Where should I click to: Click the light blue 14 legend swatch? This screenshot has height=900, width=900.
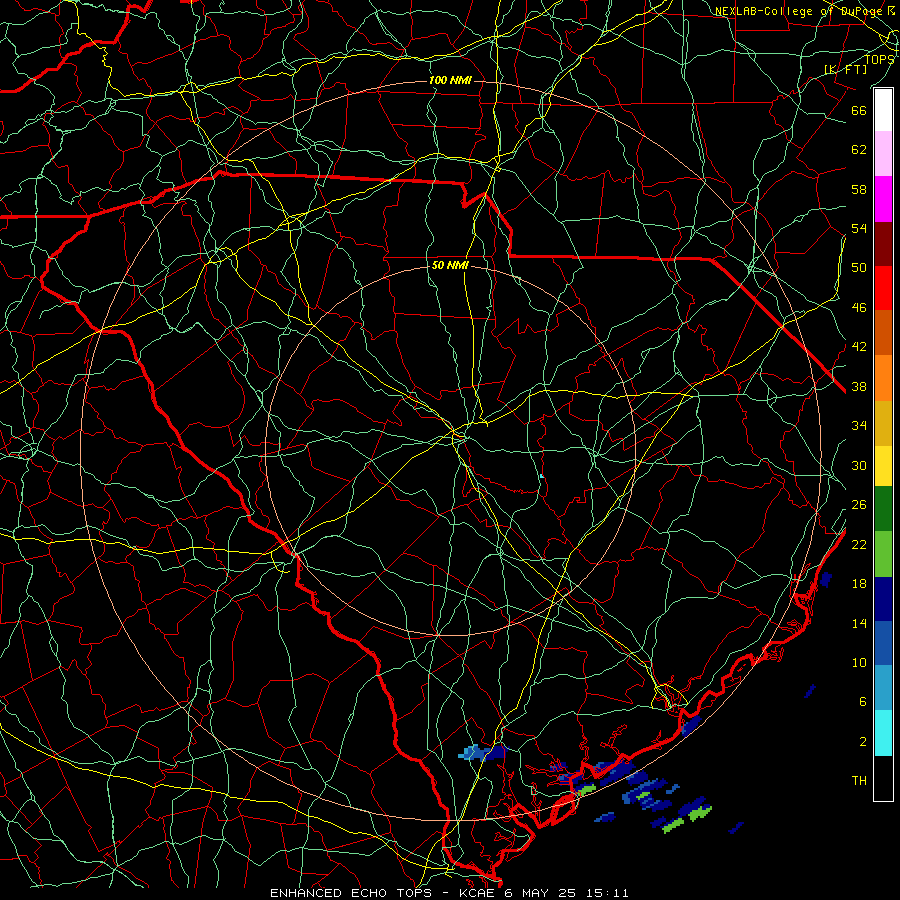click(884, 688)
